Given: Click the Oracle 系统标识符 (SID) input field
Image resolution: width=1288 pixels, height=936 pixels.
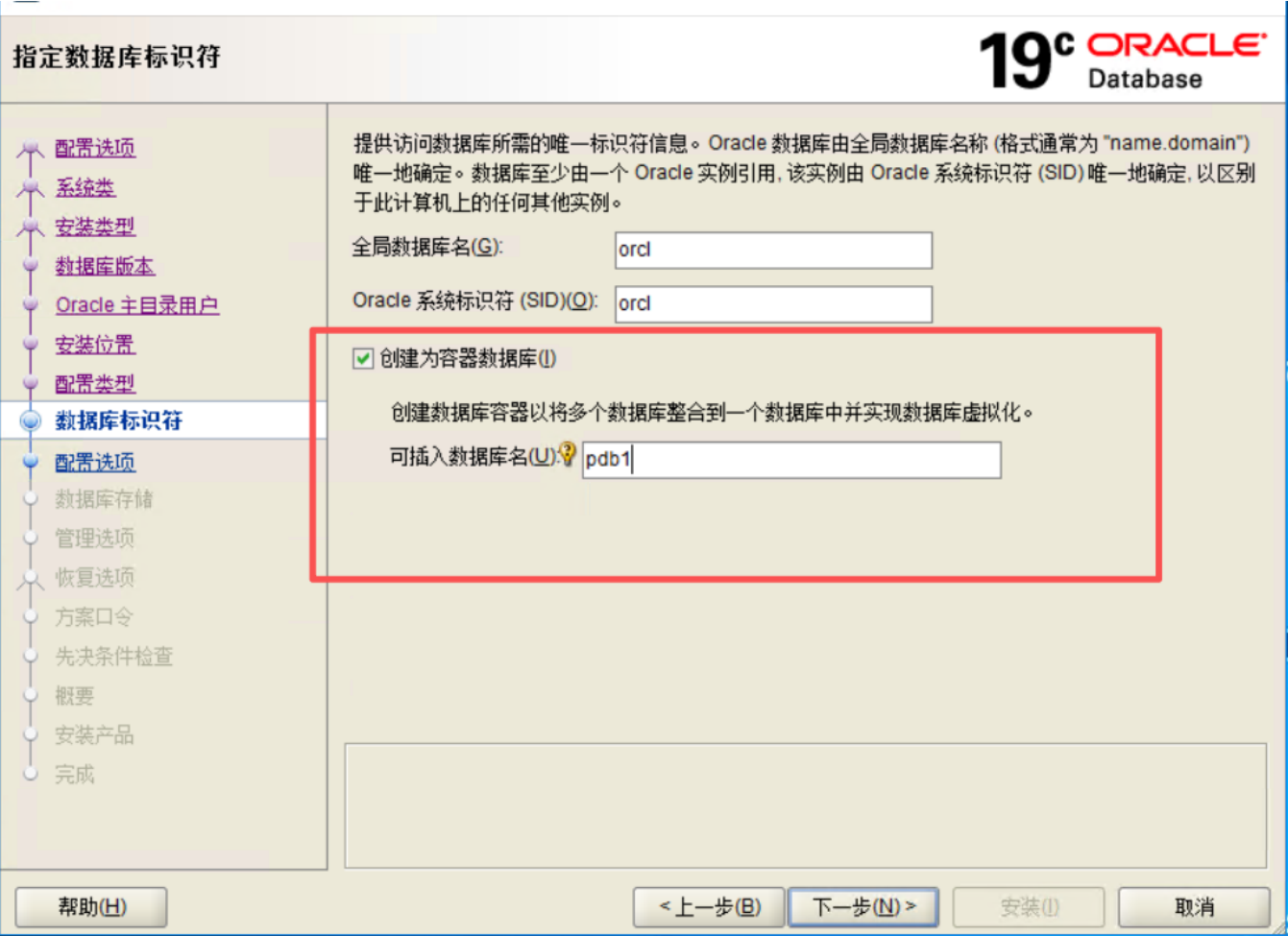Looking at the screenshot, I should (x=773, y=304).
